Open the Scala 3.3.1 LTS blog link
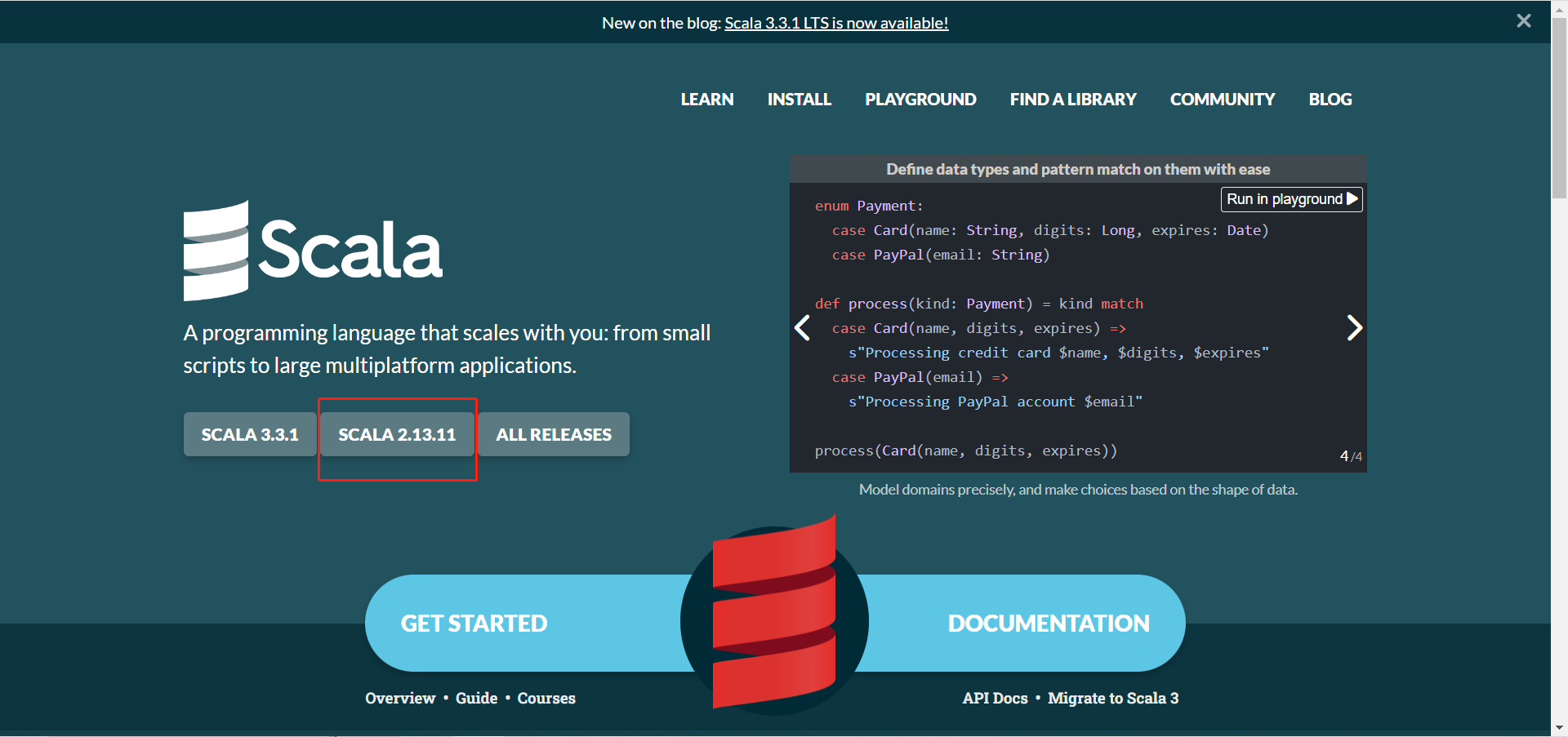 point(836,23)
